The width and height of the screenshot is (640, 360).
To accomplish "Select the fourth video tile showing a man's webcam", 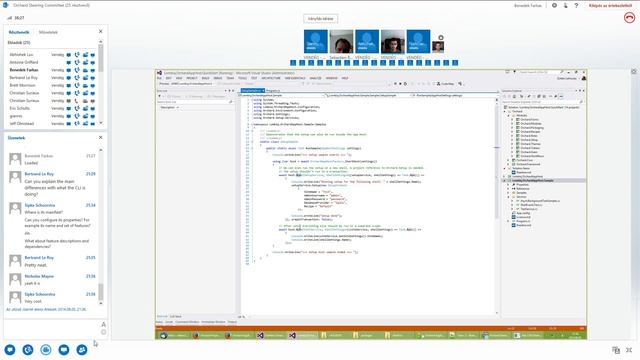I will [x=393, y=42].
